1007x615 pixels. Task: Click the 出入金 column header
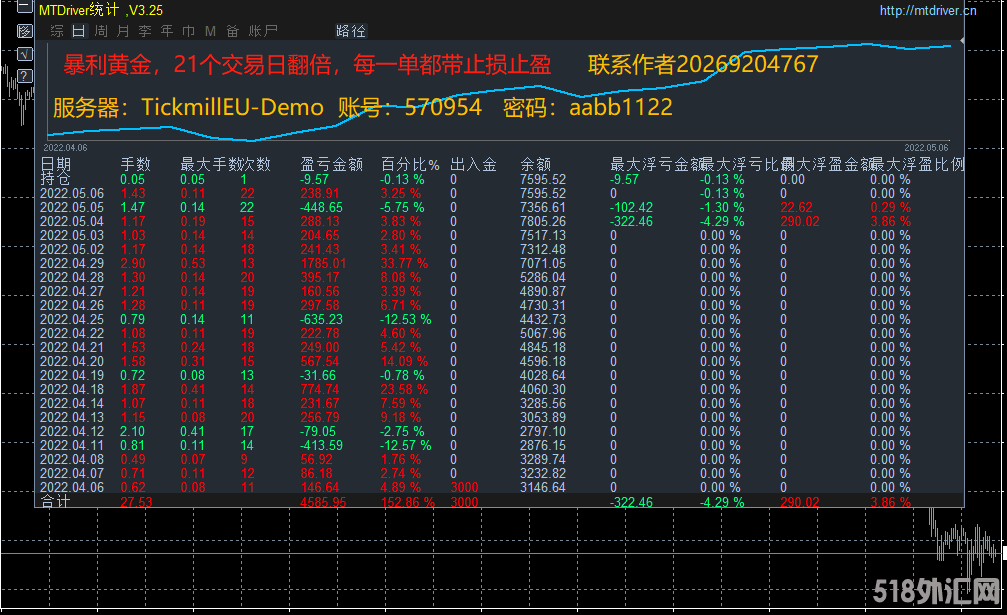(x=473, y=164)
